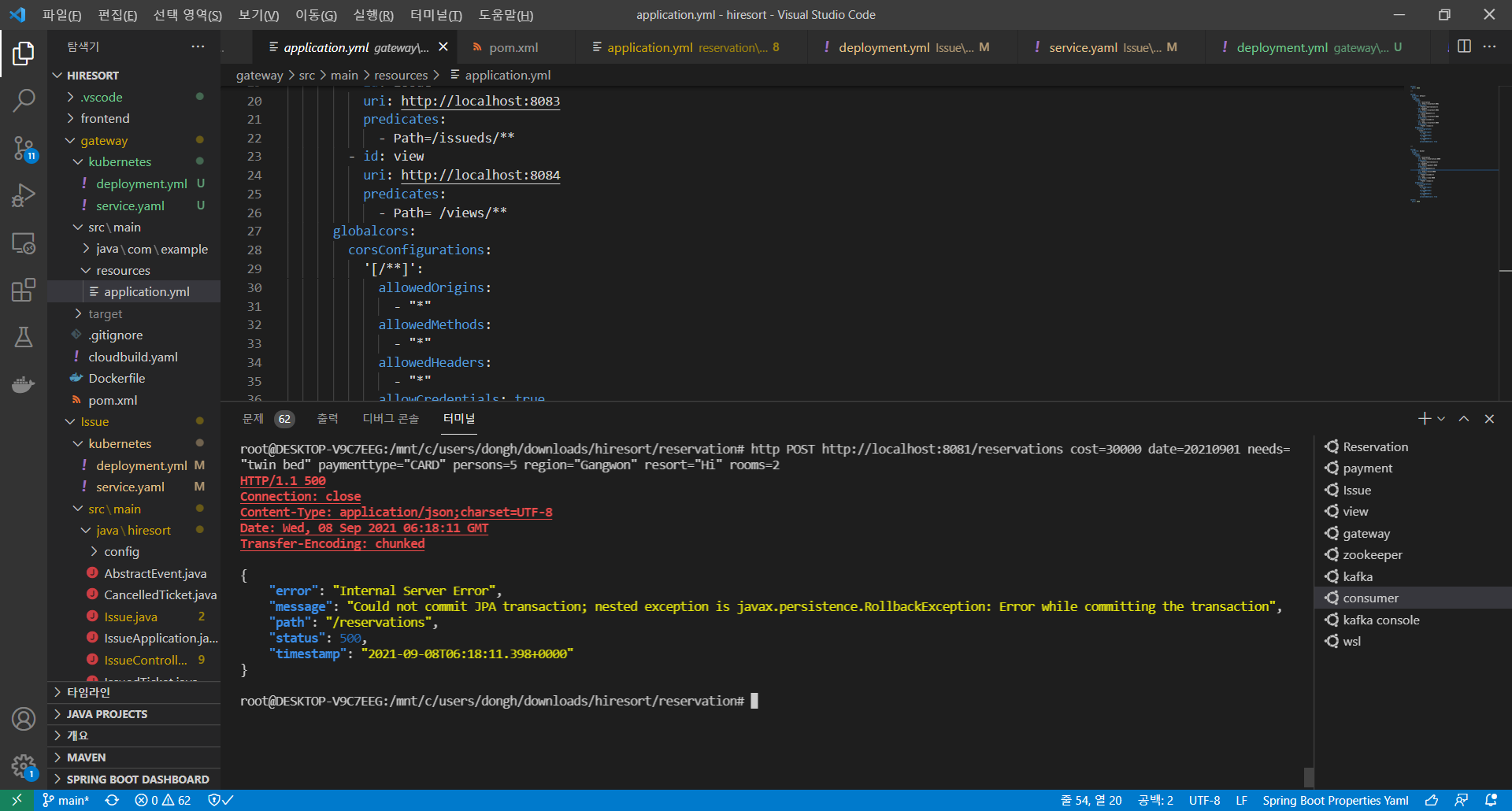Image resolution: width=1512 pixels, height=811 pixels.
Task: Open the Run and Debug view
Action: point(24,194)
